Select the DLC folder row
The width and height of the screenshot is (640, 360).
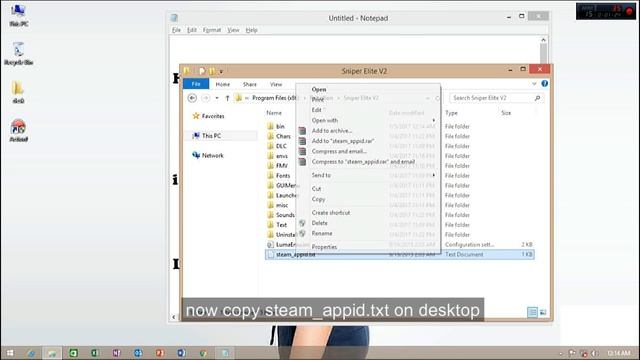pyautogui.click(x=400, y=146)
